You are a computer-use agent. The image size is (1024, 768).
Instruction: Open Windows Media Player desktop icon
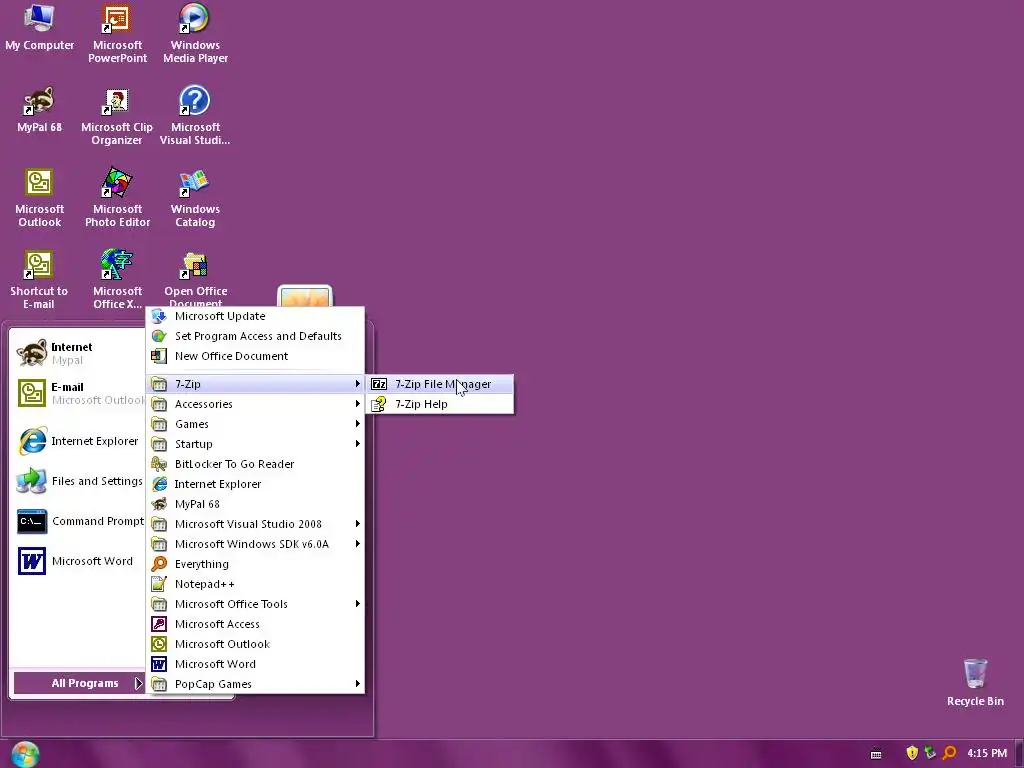[x=195, y=34]
